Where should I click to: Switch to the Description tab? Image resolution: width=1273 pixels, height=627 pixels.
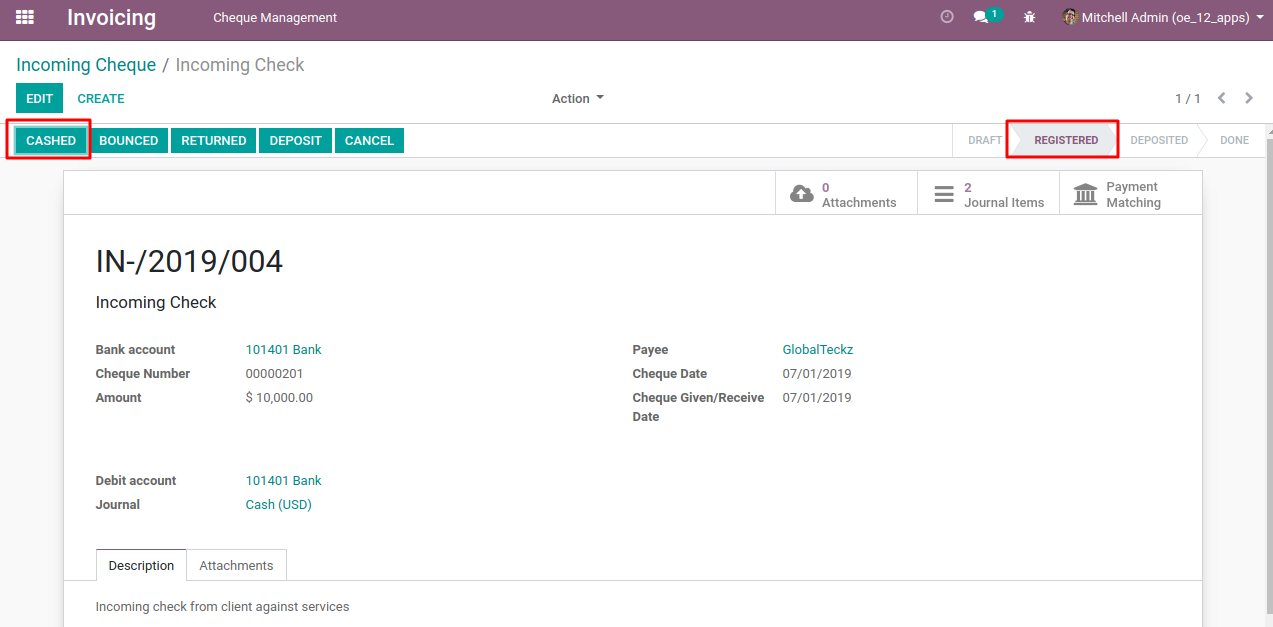141,565
